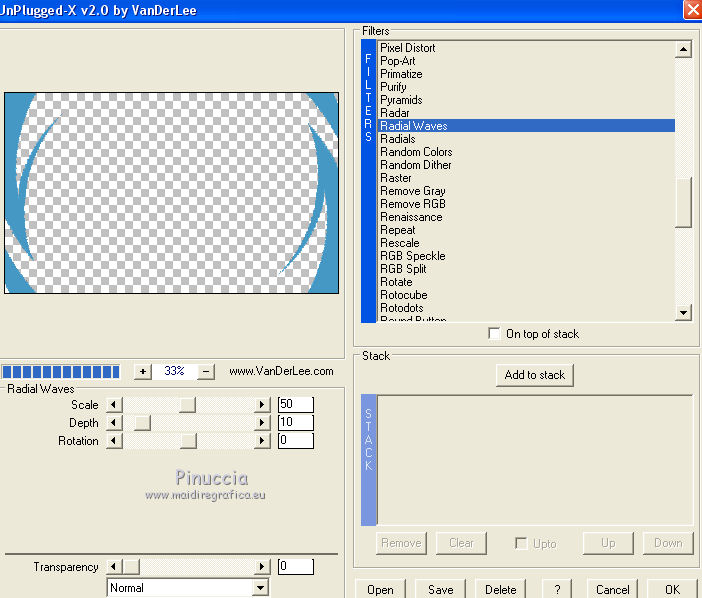The image size is (702, 598).
Task: Decrease Depth with the left arrow
Action: 114,423
